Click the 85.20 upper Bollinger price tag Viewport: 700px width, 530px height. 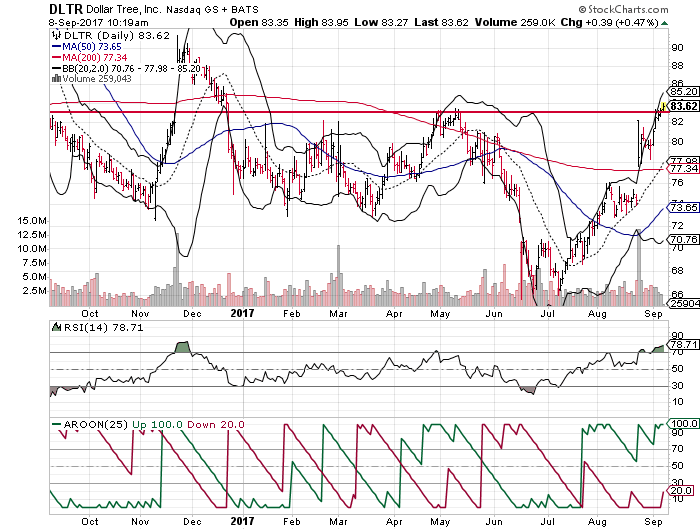683,92
